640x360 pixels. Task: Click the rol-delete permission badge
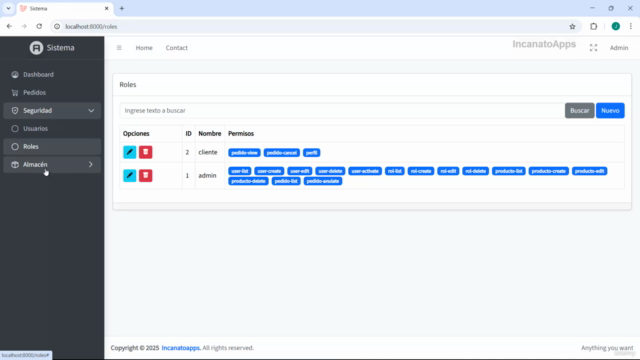(476, 171)
